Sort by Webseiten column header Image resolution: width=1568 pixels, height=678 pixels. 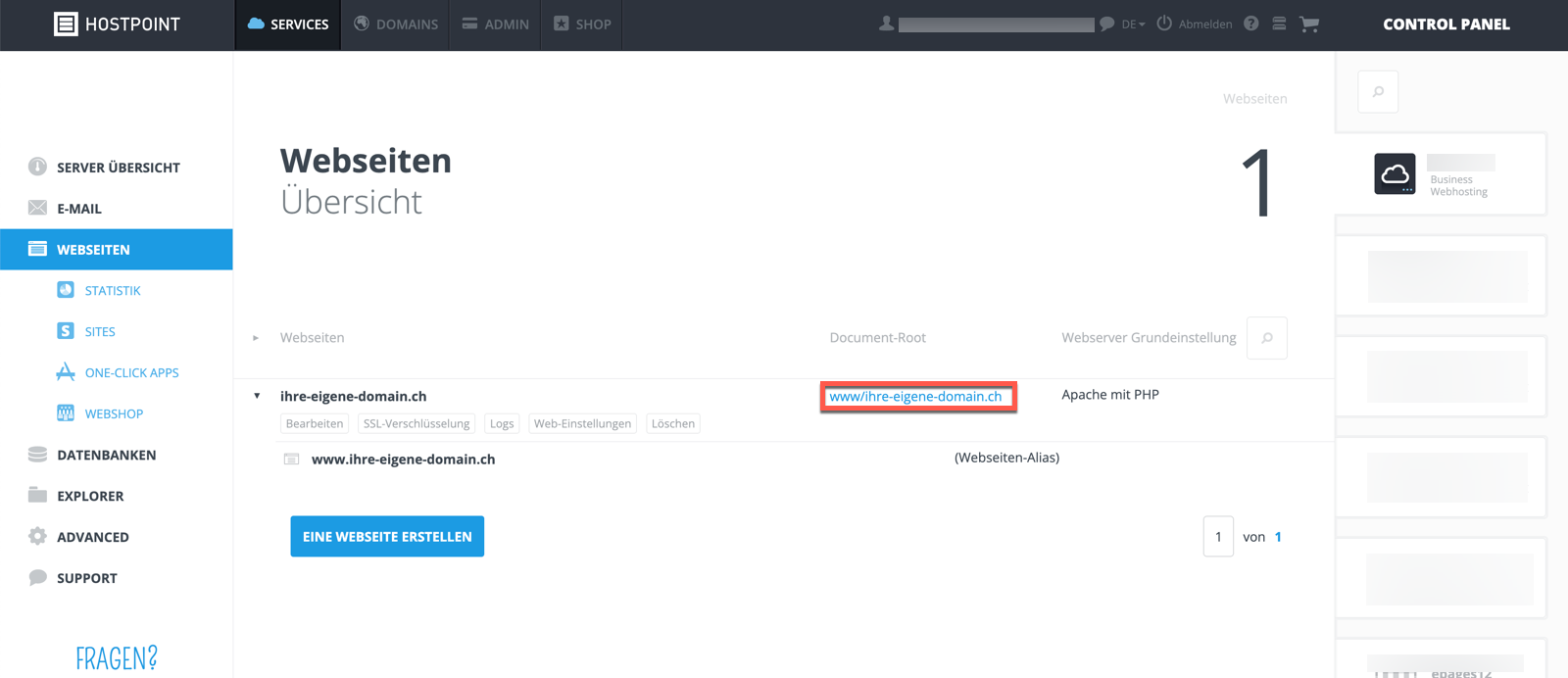[312, 338]
